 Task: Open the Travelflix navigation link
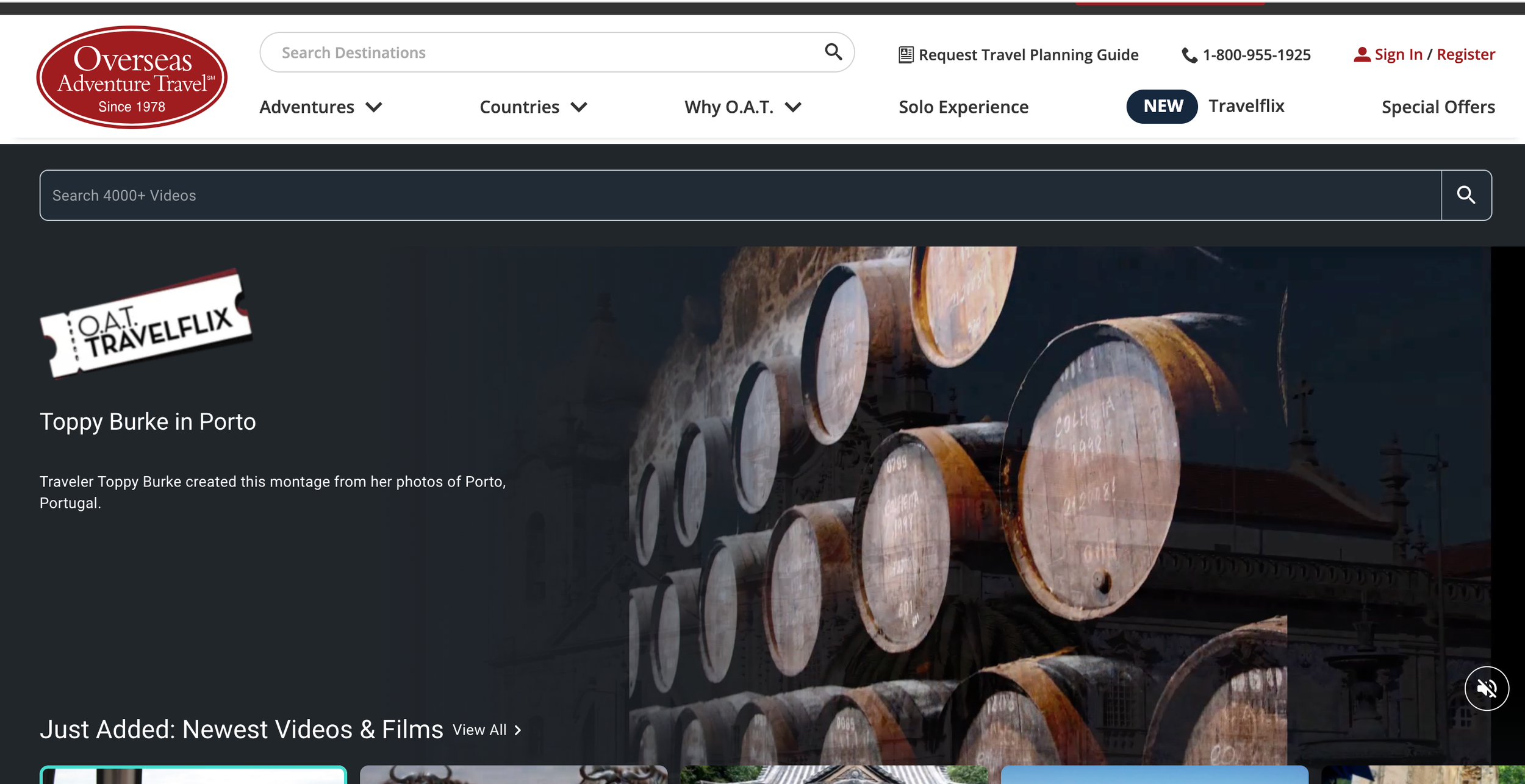click(1246, 106)
